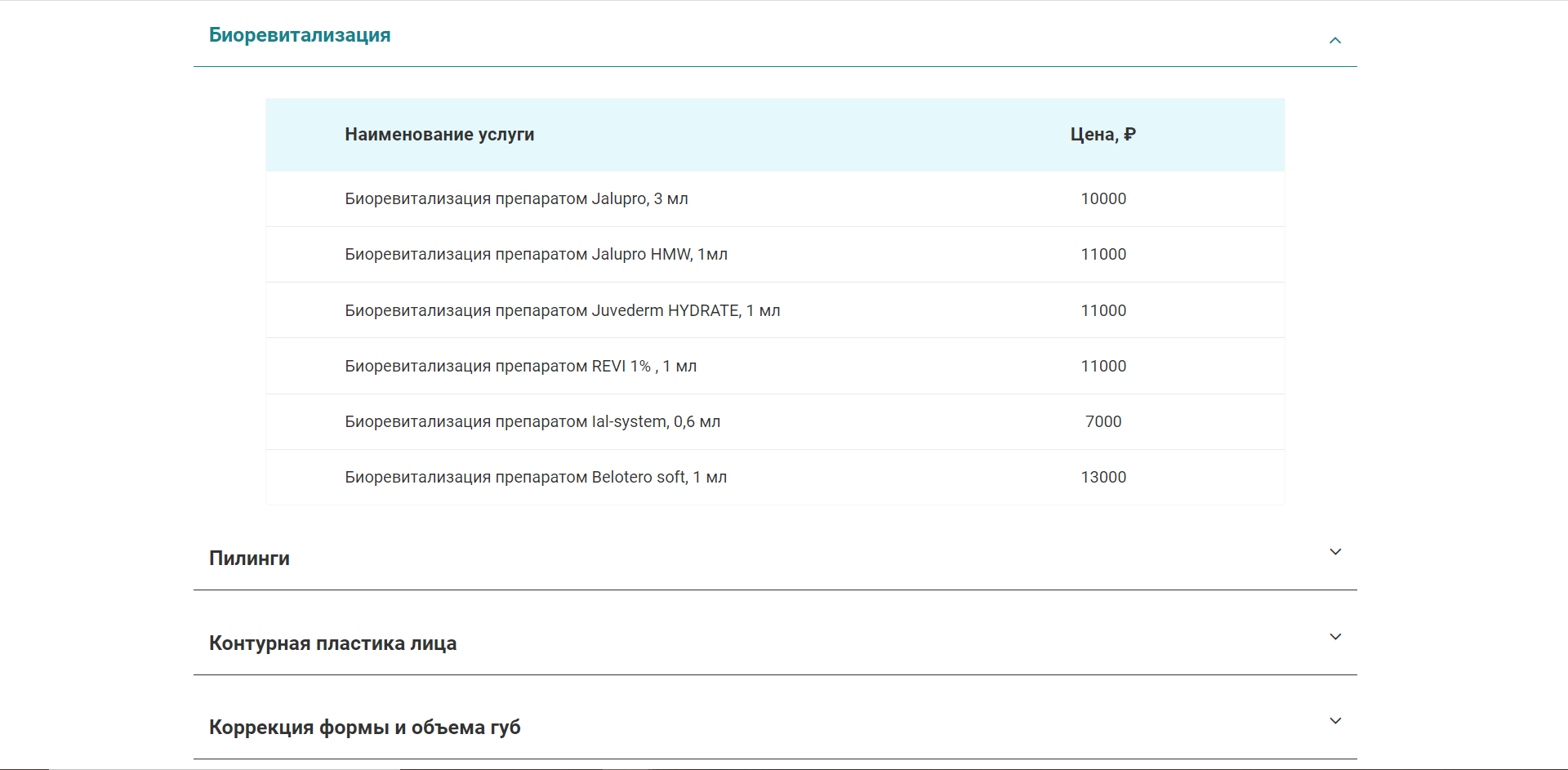The height and width of the screenshot is (770, 1568).
Task: Click the 11000 price for Juvederm HYDRATE
Action: (1102, 311)
